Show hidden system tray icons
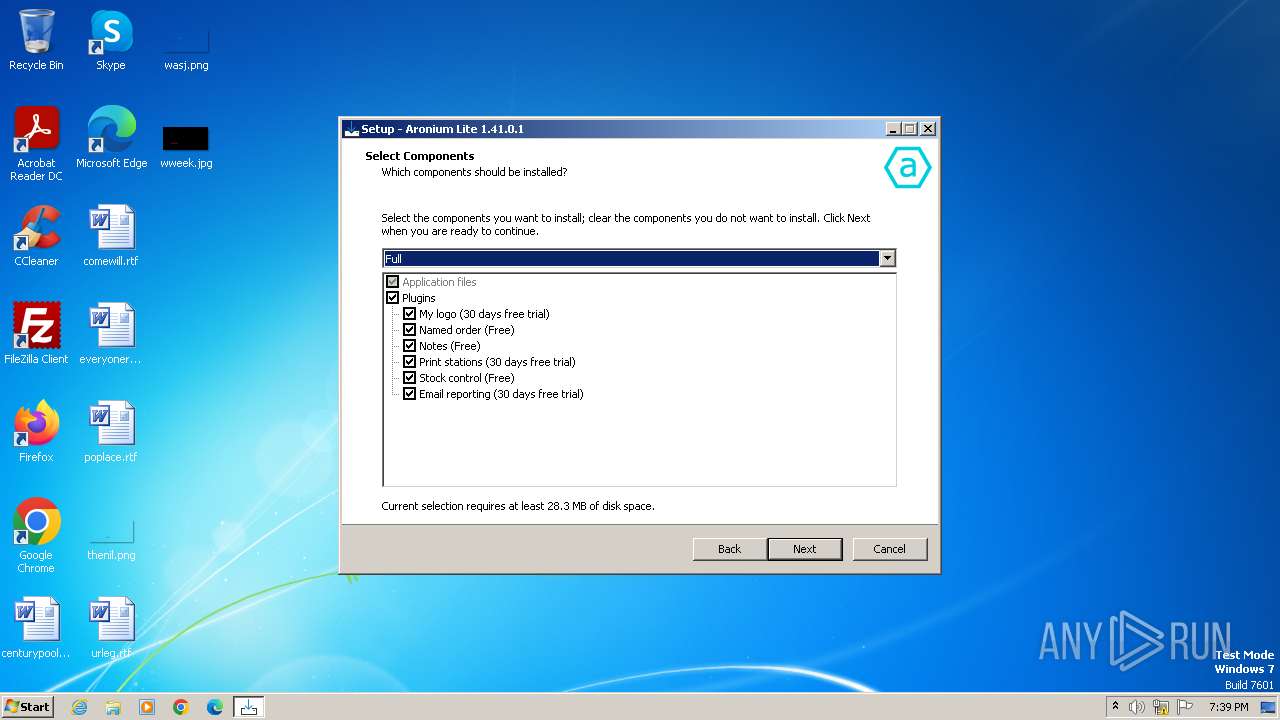1280x720 pixels. (x=1115, y=706)
